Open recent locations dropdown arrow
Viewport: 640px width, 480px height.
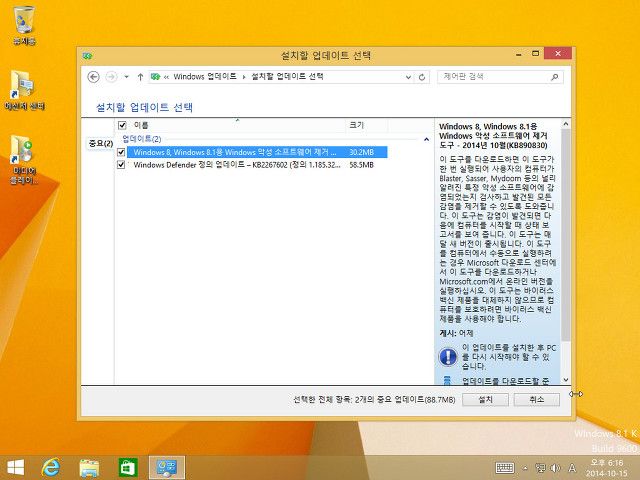[127, 77]
